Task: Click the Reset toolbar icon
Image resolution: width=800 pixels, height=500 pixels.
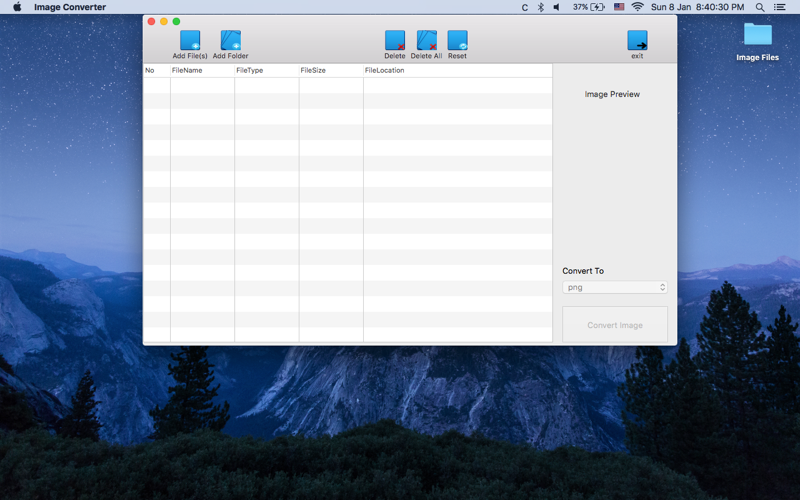Action: click(458, 40)
